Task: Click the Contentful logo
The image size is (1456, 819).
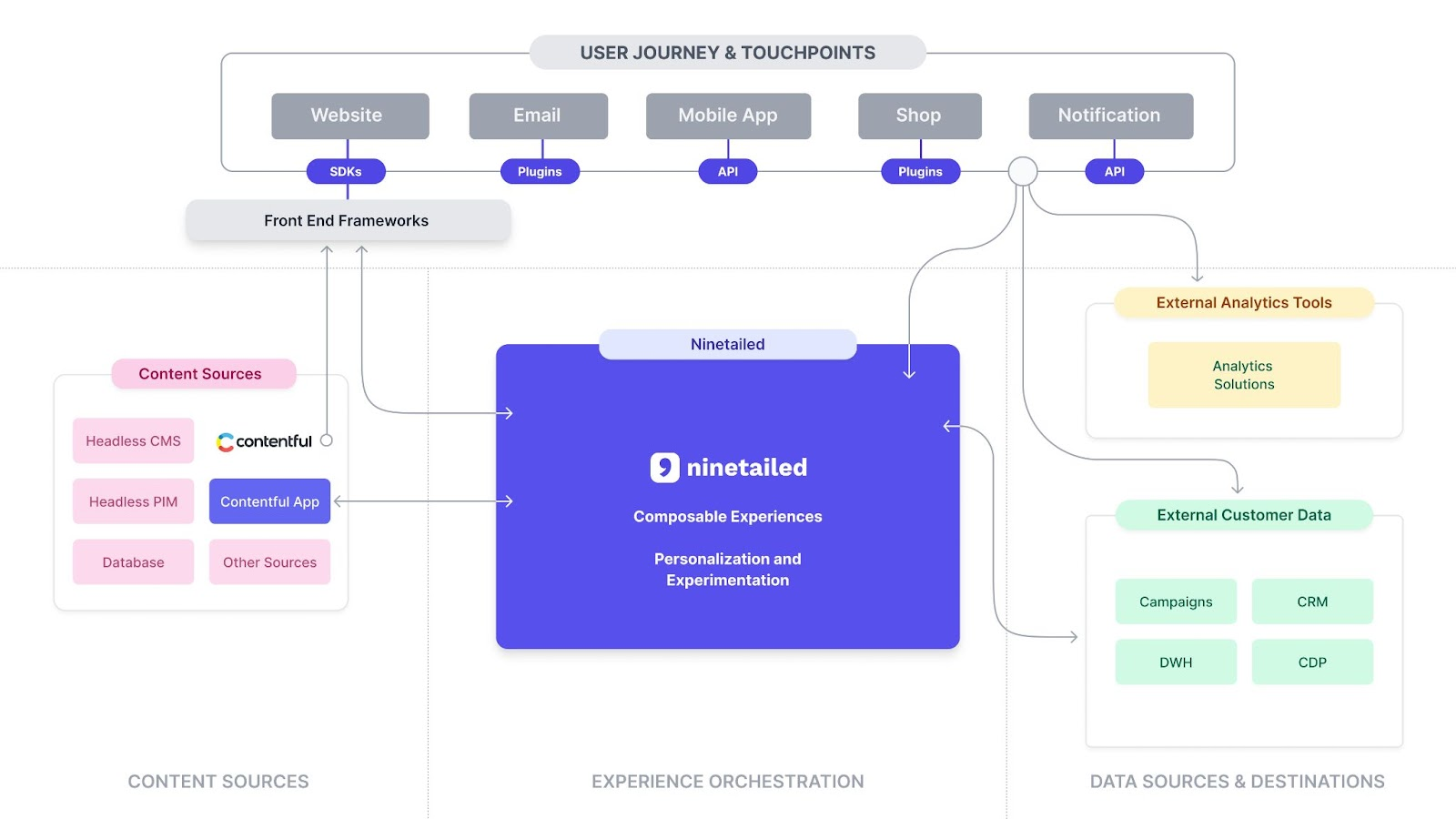Action: [264, 441]
